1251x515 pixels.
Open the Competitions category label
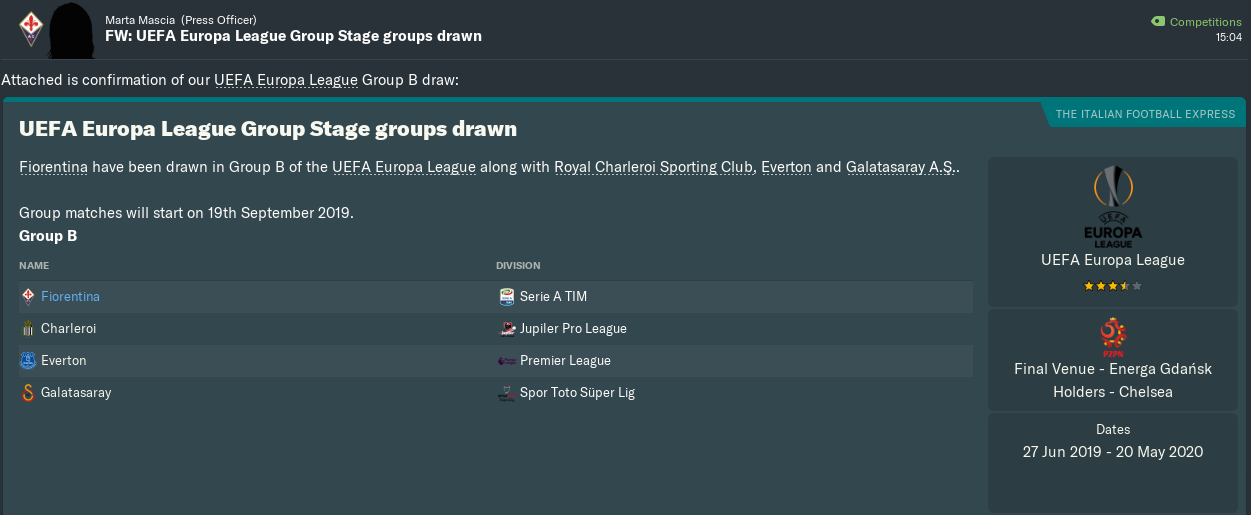pos(1205,22)
